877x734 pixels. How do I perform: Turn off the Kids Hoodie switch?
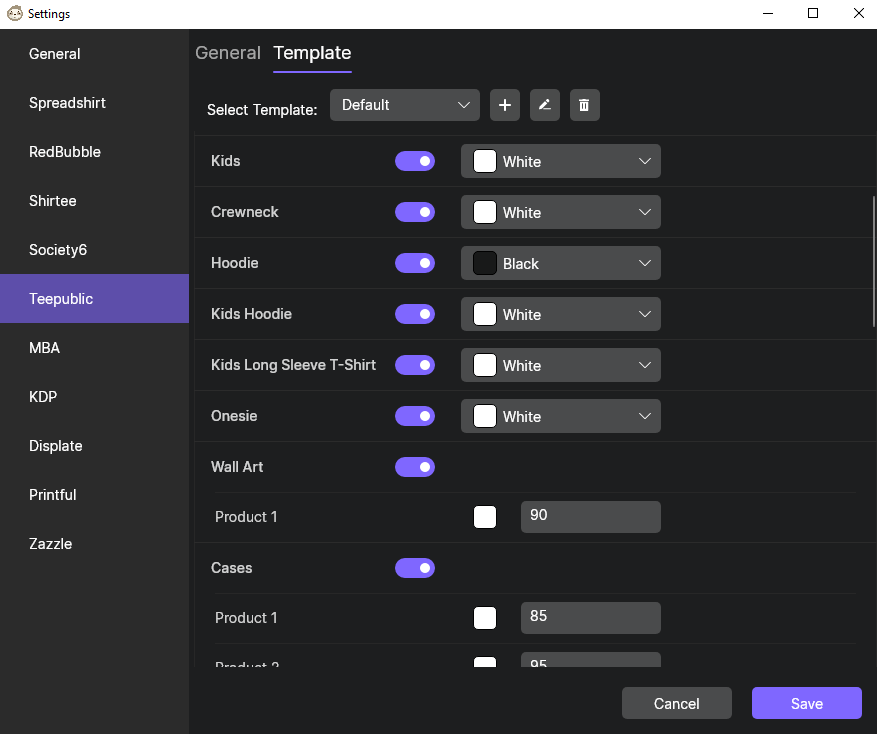(x=414, y=314)
